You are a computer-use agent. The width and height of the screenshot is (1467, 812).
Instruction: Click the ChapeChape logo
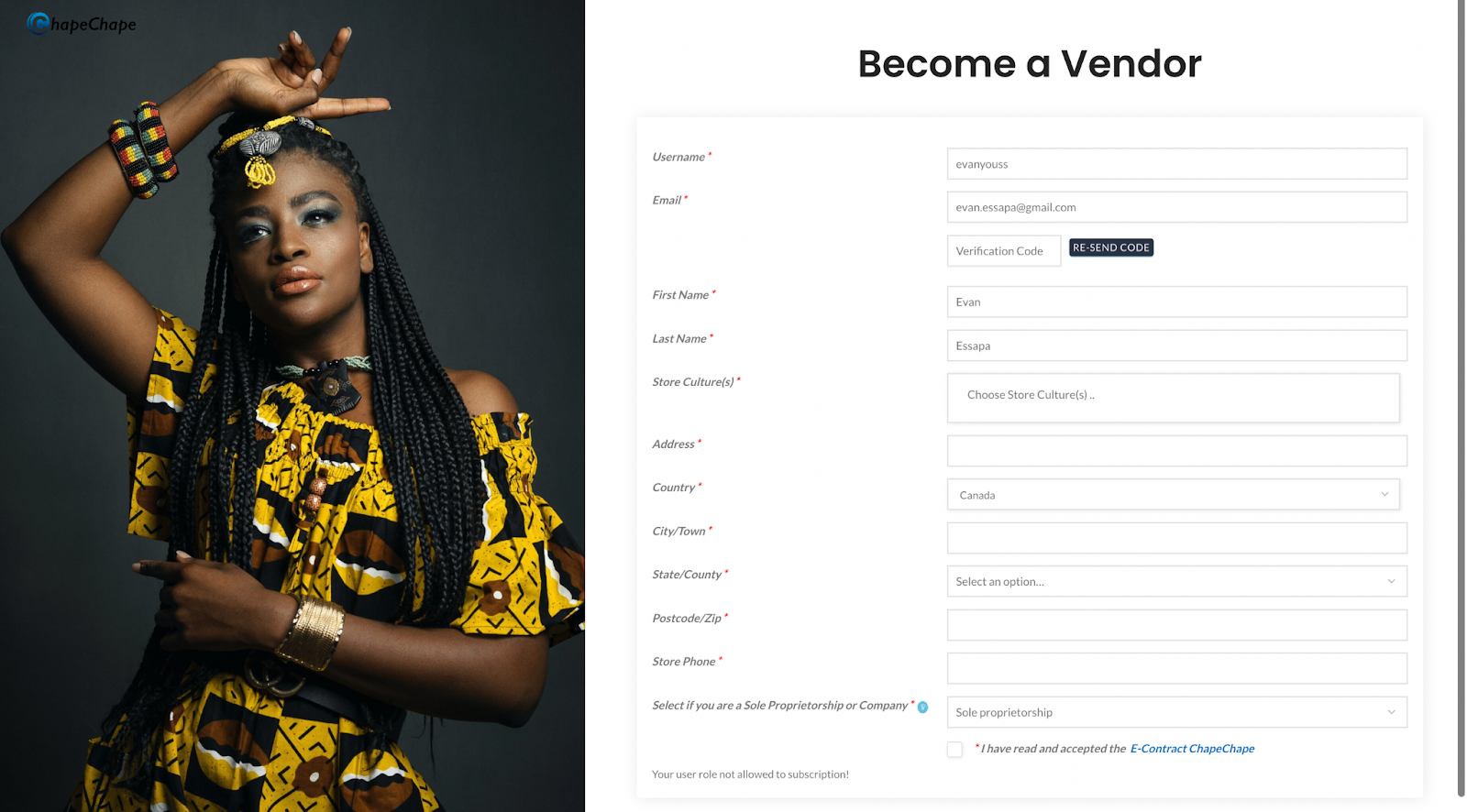click(x=82, y=24)
